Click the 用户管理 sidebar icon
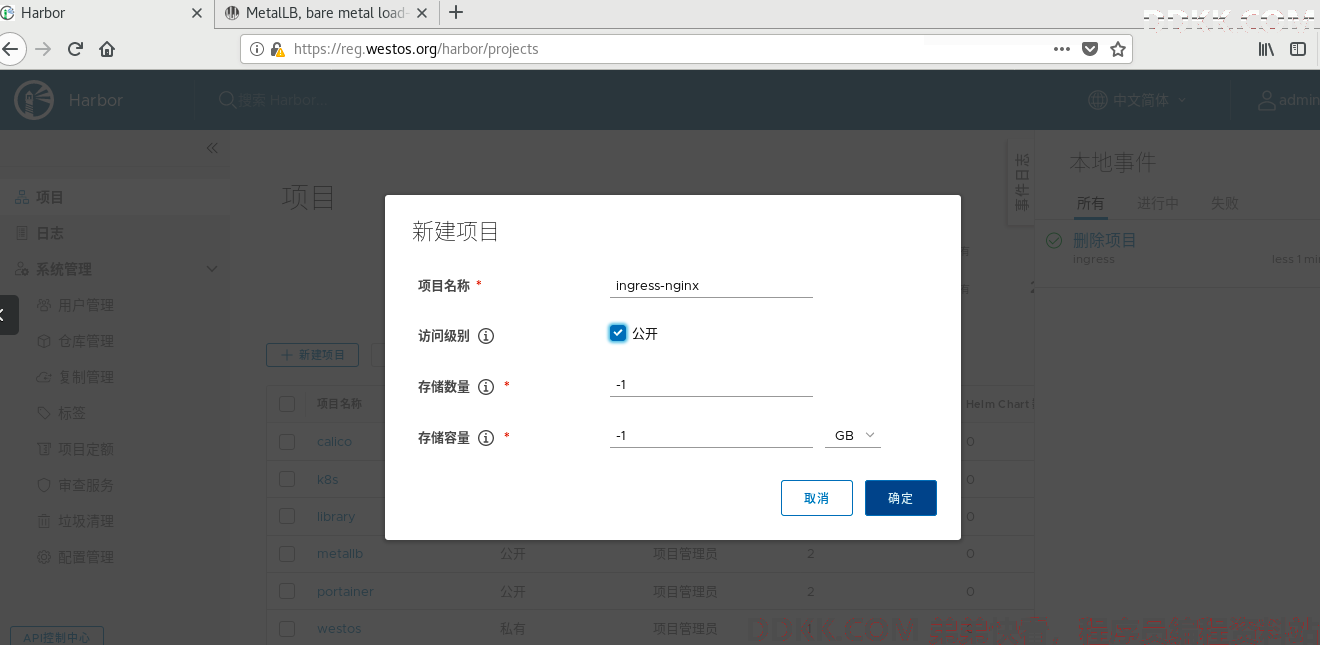This screenshot has width=1320, height=645. coord(44,305)
